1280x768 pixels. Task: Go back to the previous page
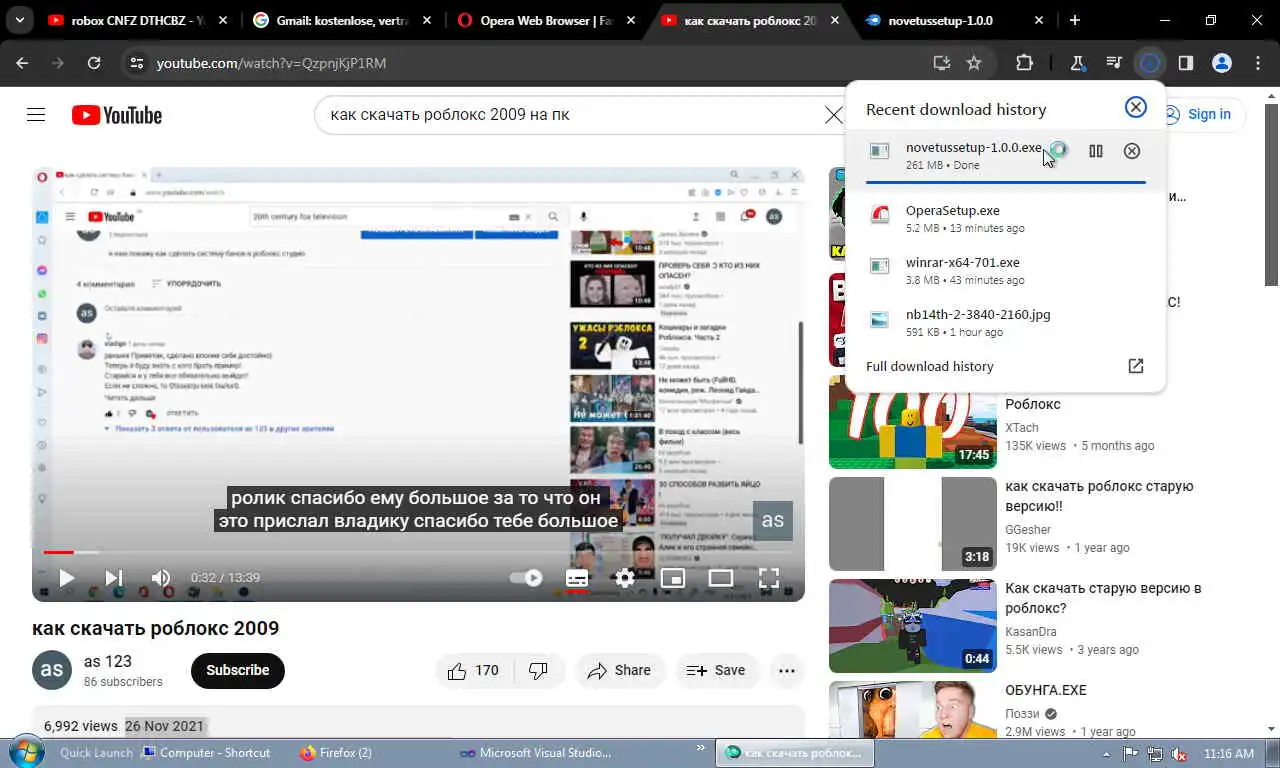(22, 63)
